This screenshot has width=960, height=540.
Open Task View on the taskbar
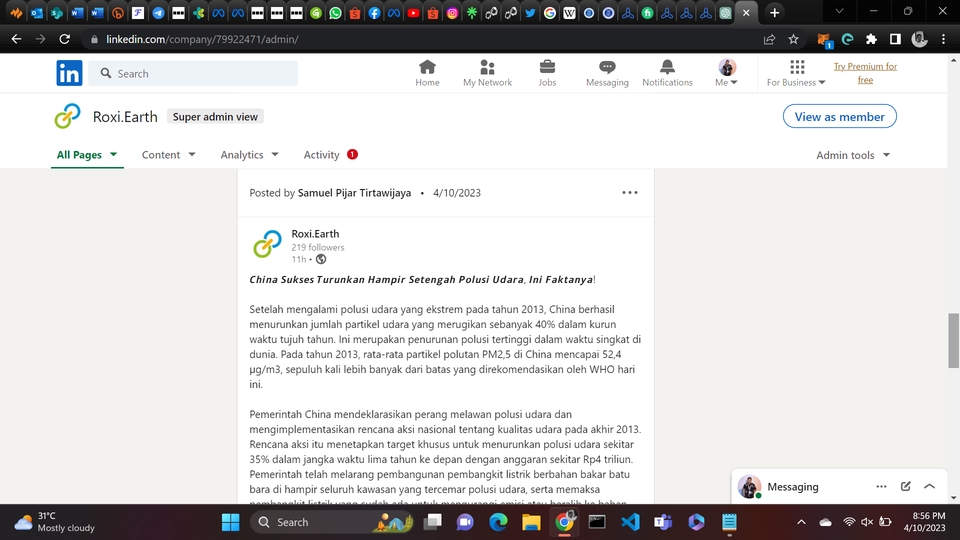click(x=433, y=522)
